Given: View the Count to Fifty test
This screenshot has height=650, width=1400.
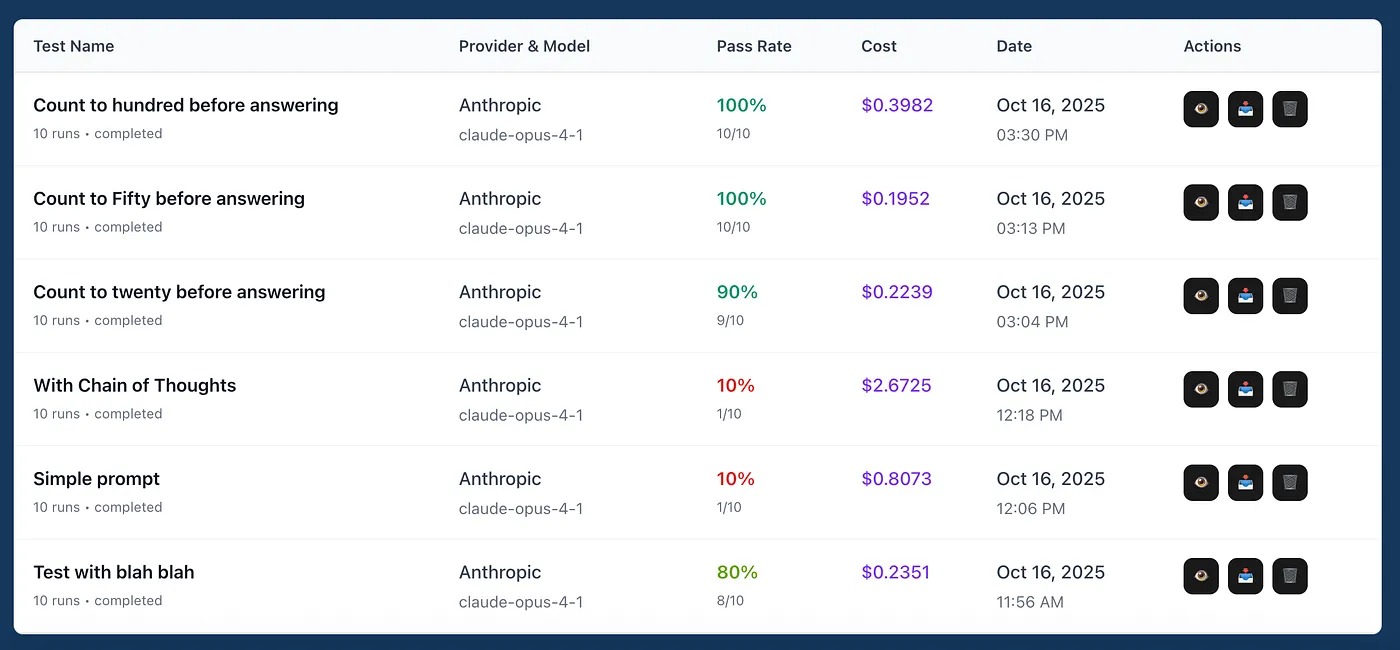Looking at the screenshot, I should click(x=1201, y=203).
